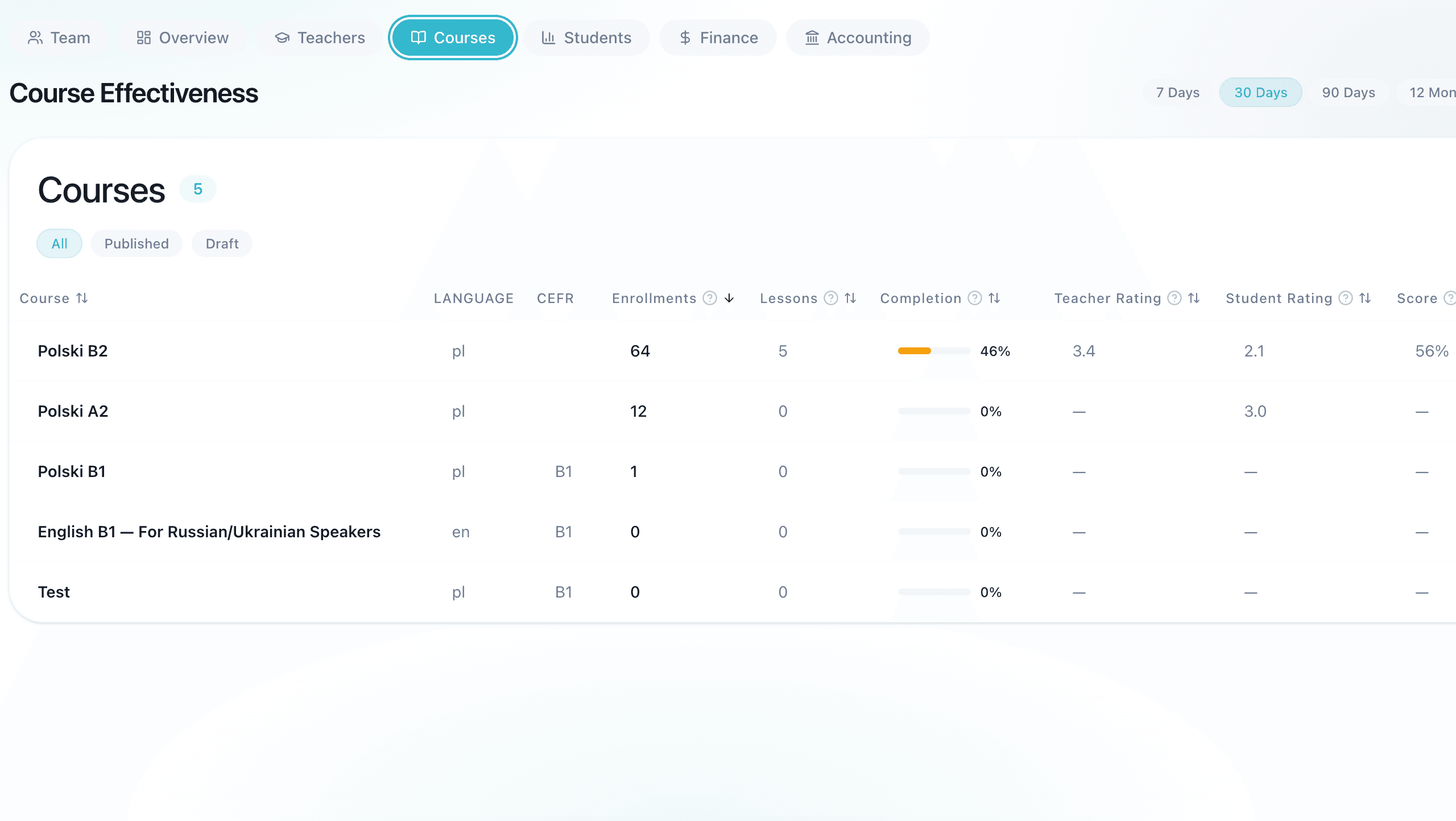Open the Enrollments help tooltip icon

click(x=710, y=298)
